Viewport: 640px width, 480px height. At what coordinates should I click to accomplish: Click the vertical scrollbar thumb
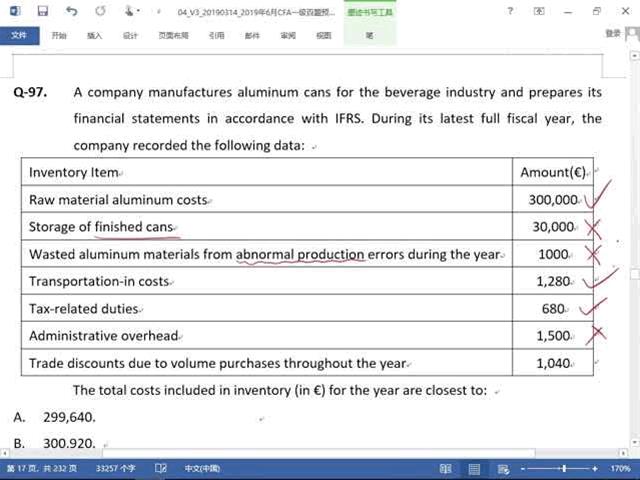coord(635,274)
